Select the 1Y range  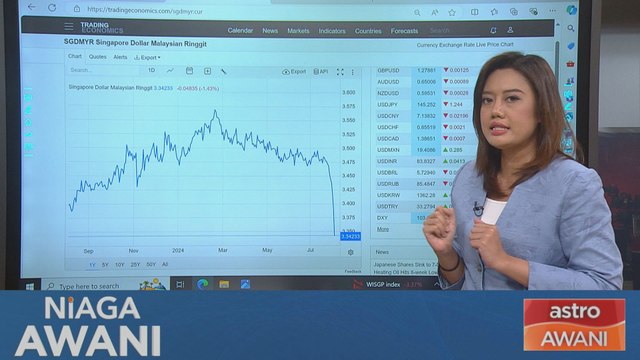pyautogui.click(x=92, y=265)
